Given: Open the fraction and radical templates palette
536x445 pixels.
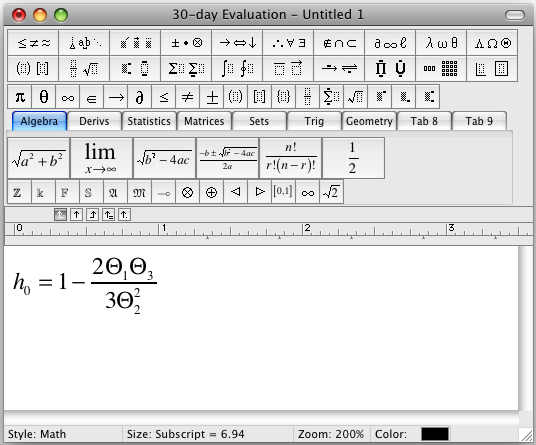Looking at the screenshot, I should pos(84,69).
